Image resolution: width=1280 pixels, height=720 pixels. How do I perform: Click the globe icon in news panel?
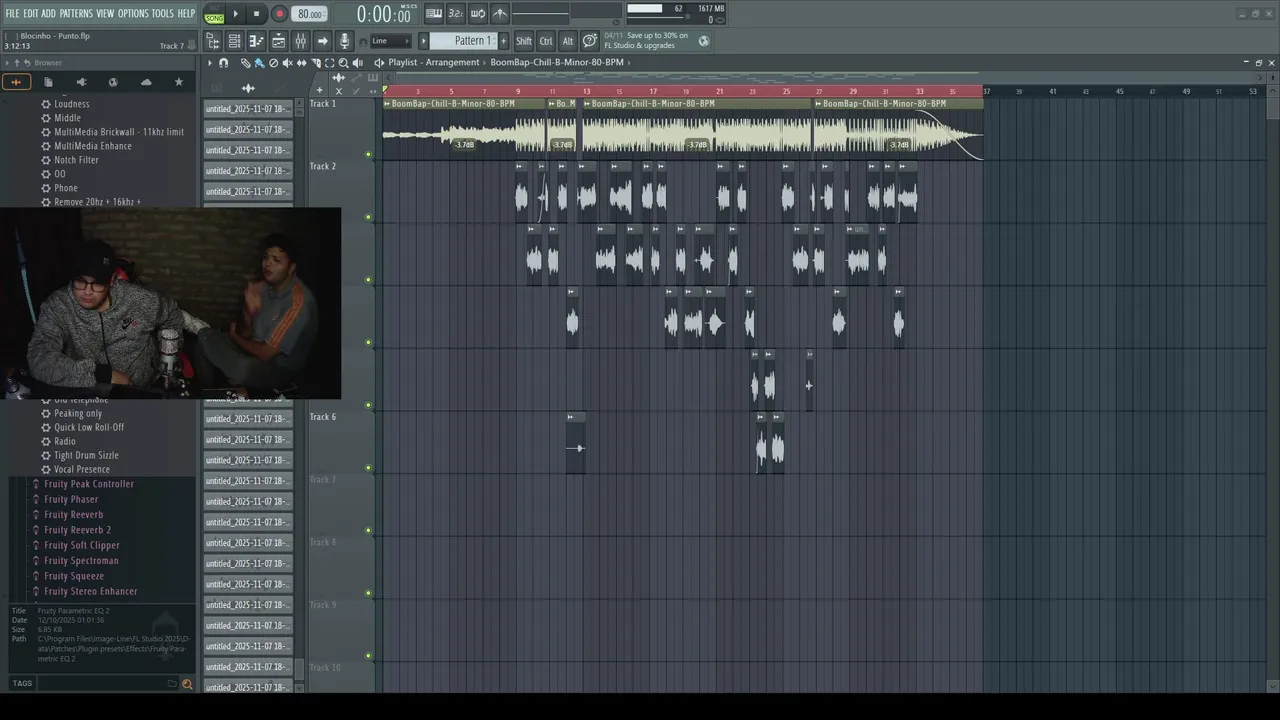point(703,41)
